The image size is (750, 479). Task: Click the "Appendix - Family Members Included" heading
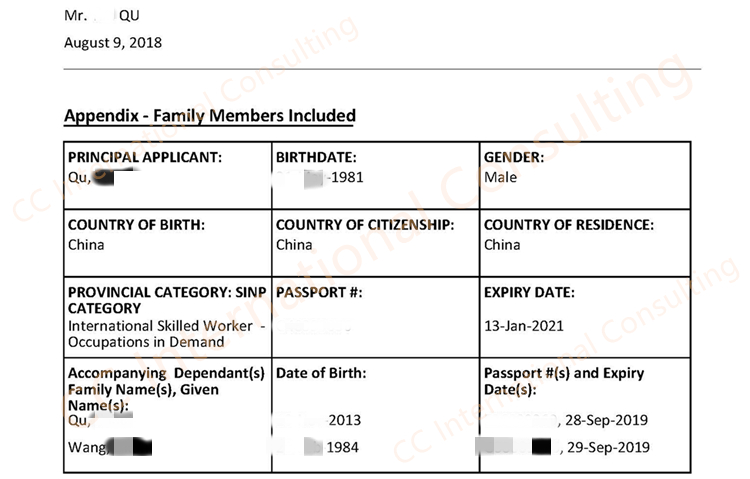click(x=209, y=116)
